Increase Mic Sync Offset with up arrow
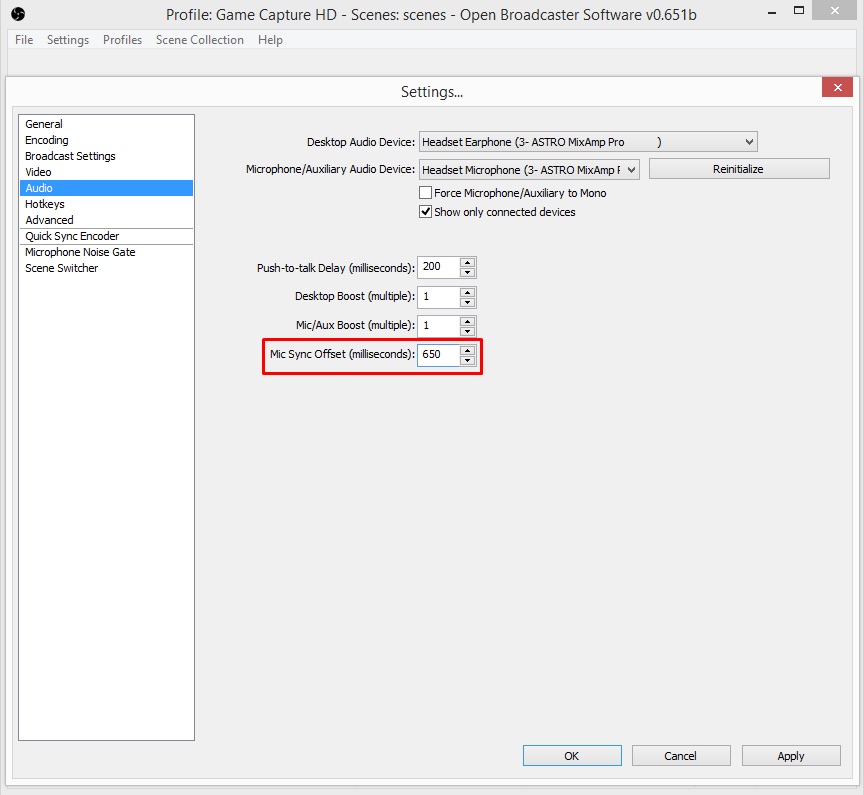Image resolution: width=864 pixels, height=795 pixels. tap(467, 350)
